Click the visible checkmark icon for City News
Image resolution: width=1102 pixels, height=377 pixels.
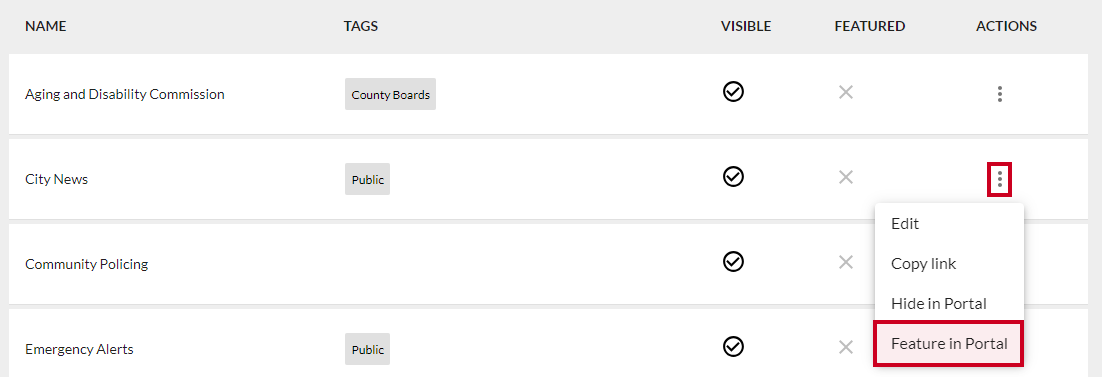pos(733,177)
